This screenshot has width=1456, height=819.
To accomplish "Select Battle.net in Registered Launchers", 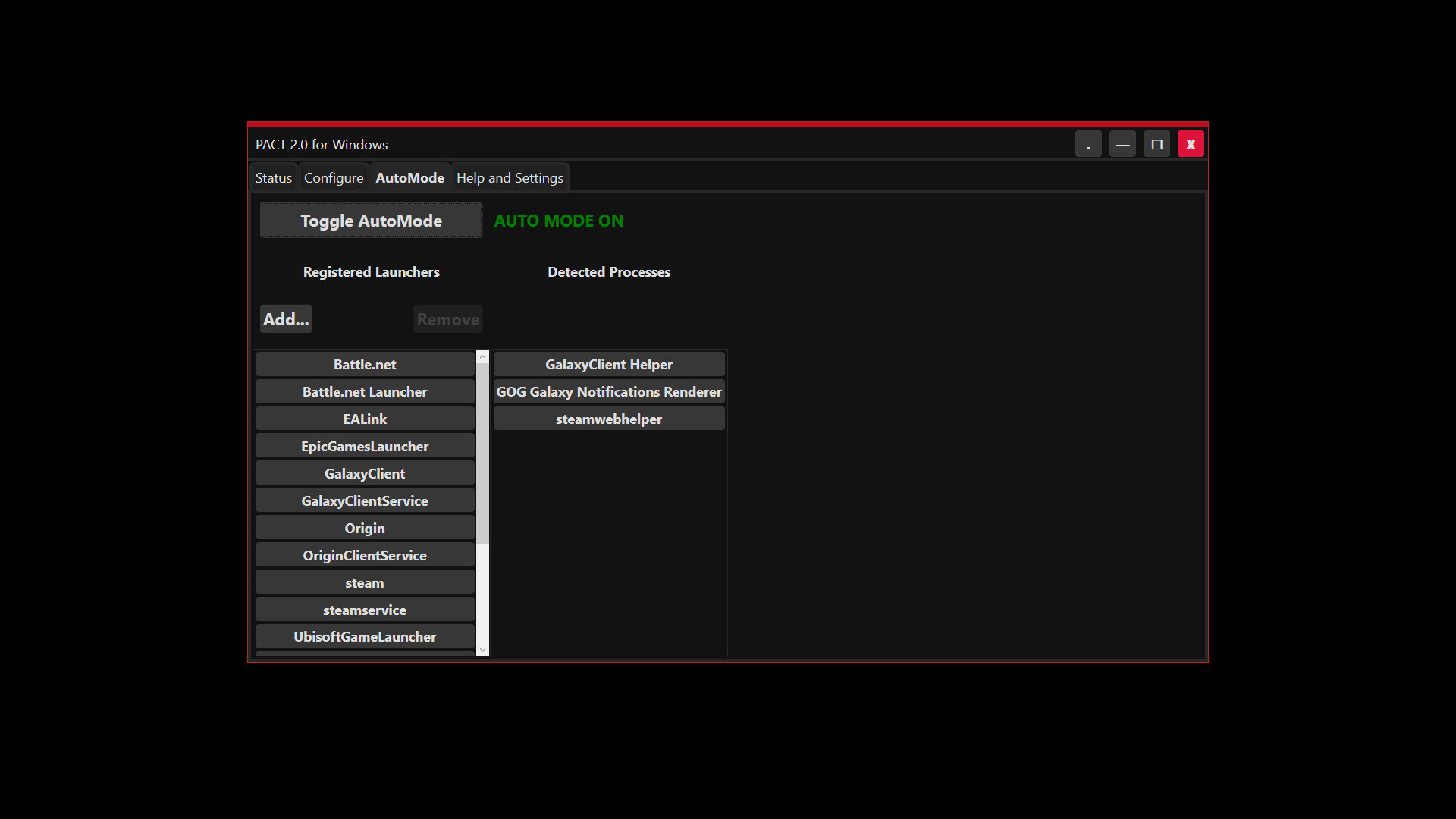I will (365, 364).
